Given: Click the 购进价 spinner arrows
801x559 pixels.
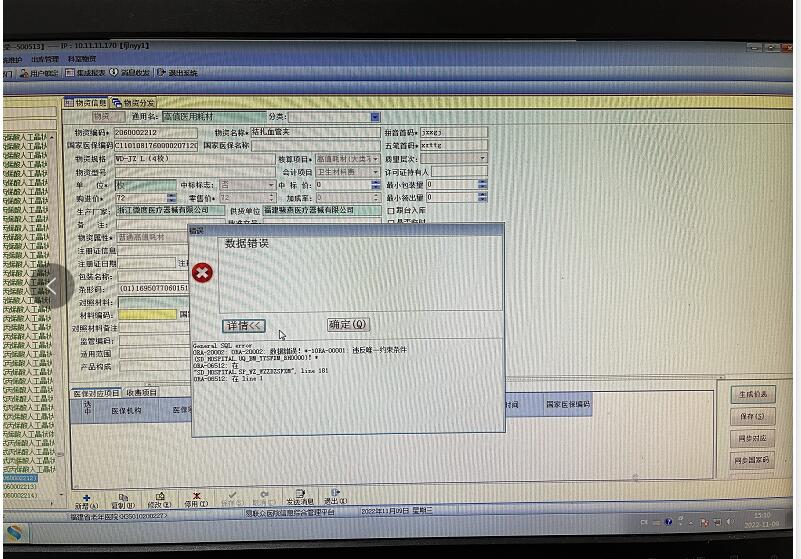Looking at the screenshot, I should point(172,198).
